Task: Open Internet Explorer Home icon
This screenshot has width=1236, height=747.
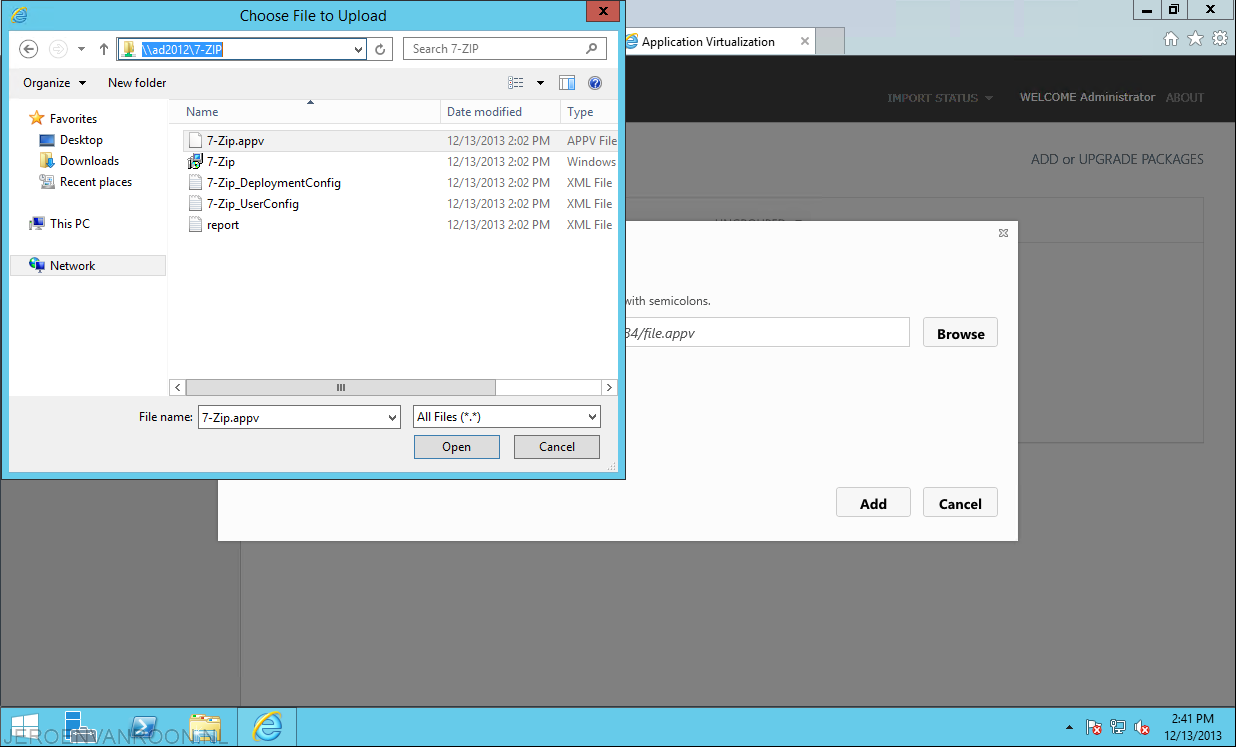Action: (x=1172, y=39)
